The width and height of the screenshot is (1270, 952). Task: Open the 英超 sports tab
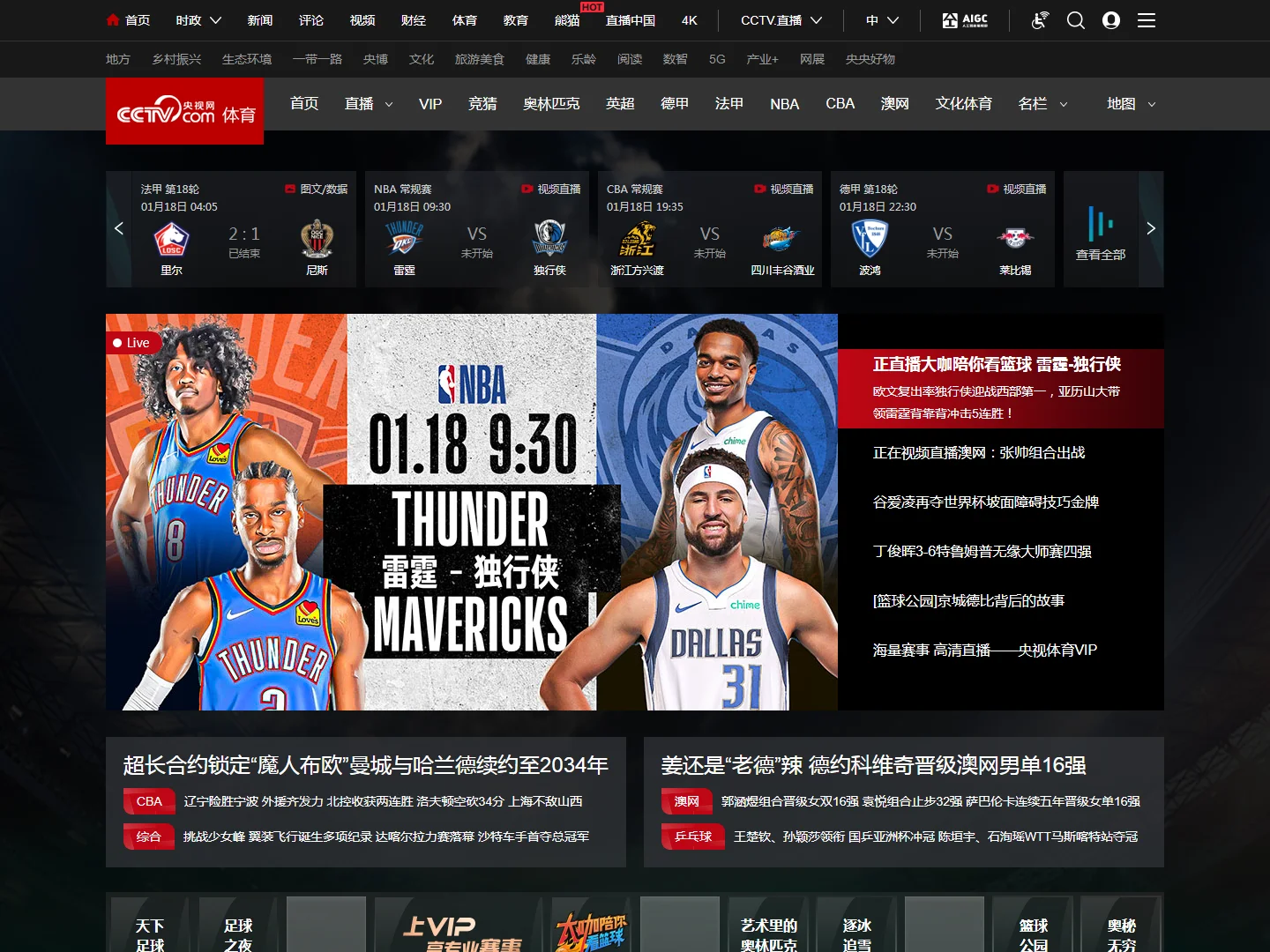coord(620,104)
